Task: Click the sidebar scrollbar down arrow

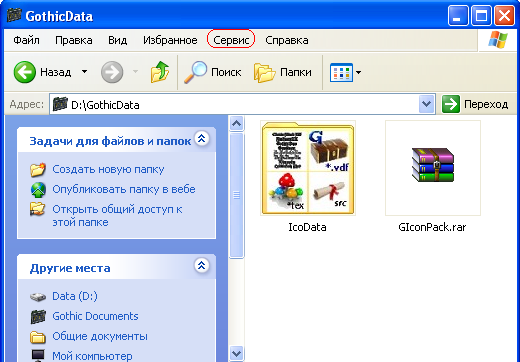Action: [236, 353]
